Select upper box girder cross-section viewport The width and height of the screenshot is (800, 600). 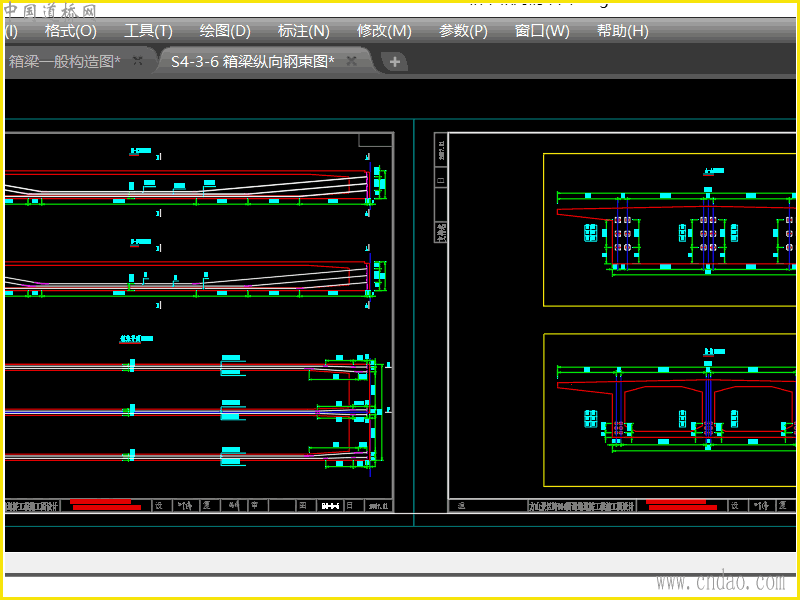click(x=669, y=230)
